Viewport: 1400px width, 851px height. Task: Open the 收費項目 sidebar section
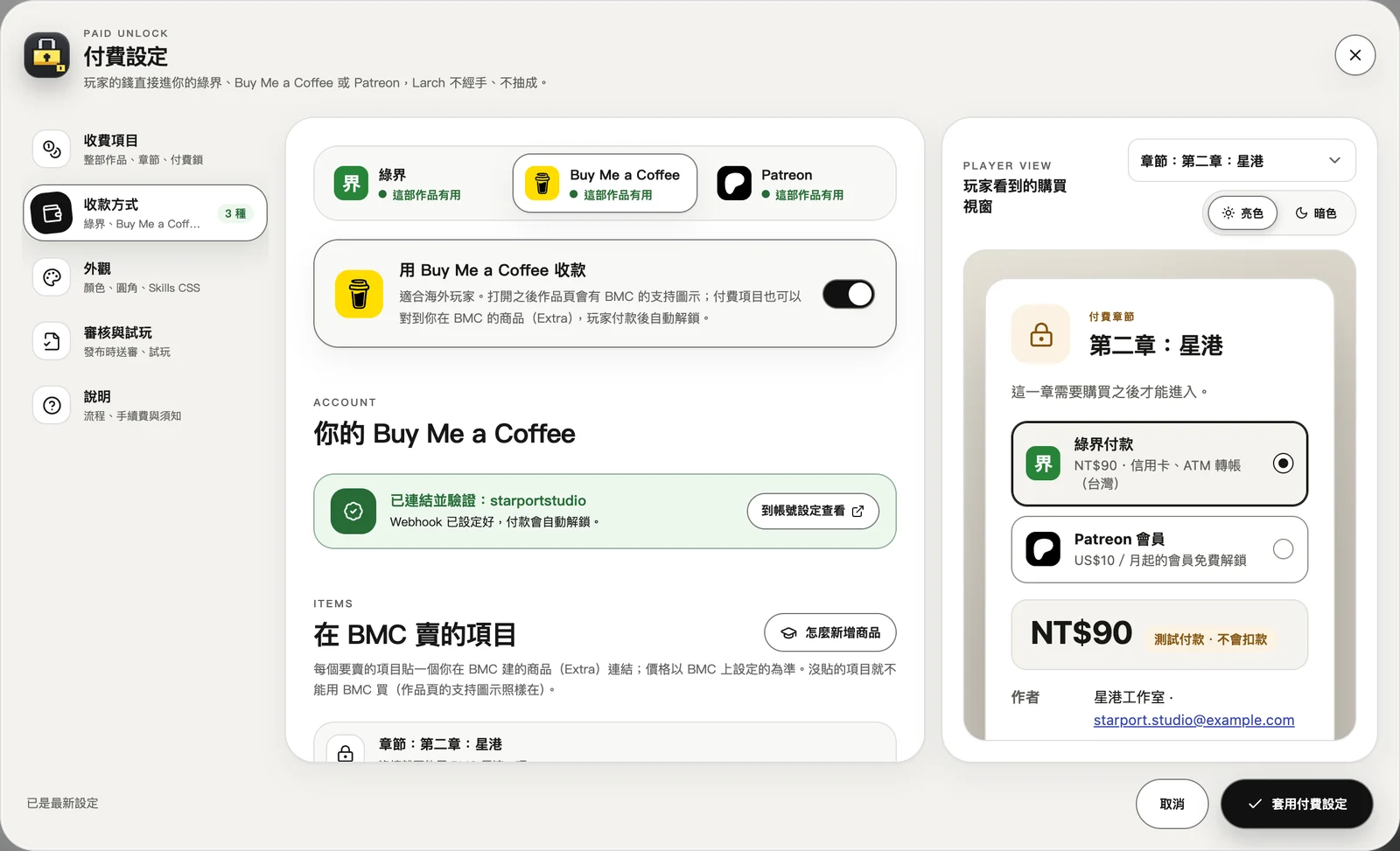pos(145,149)
